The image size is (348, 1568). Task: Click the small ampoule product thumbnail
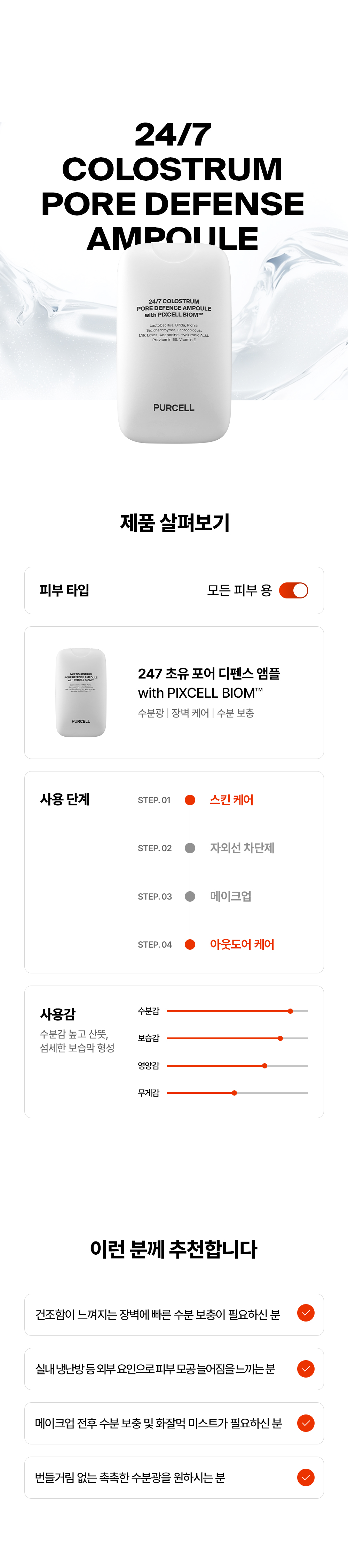tap(81, 693)
